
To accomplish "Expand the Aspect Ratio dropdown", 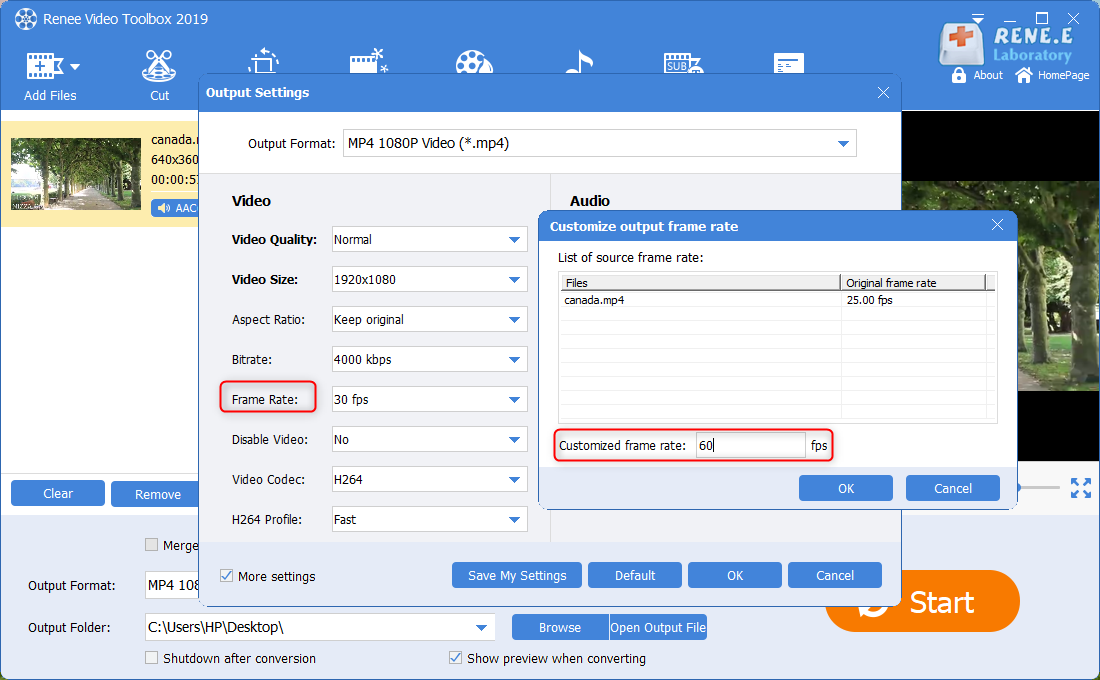I will (x=514, y=319).
